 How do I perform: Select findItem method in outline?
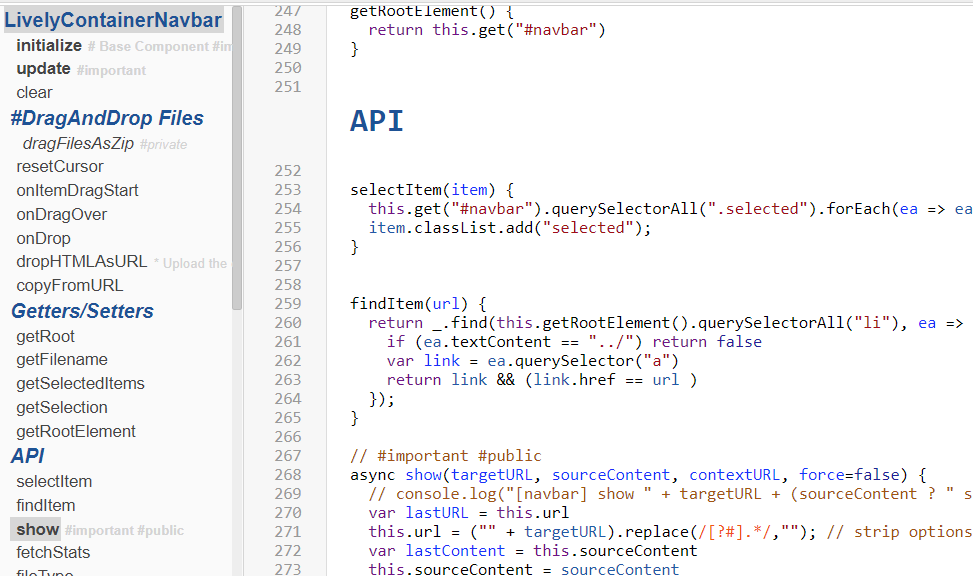point(46,505)
